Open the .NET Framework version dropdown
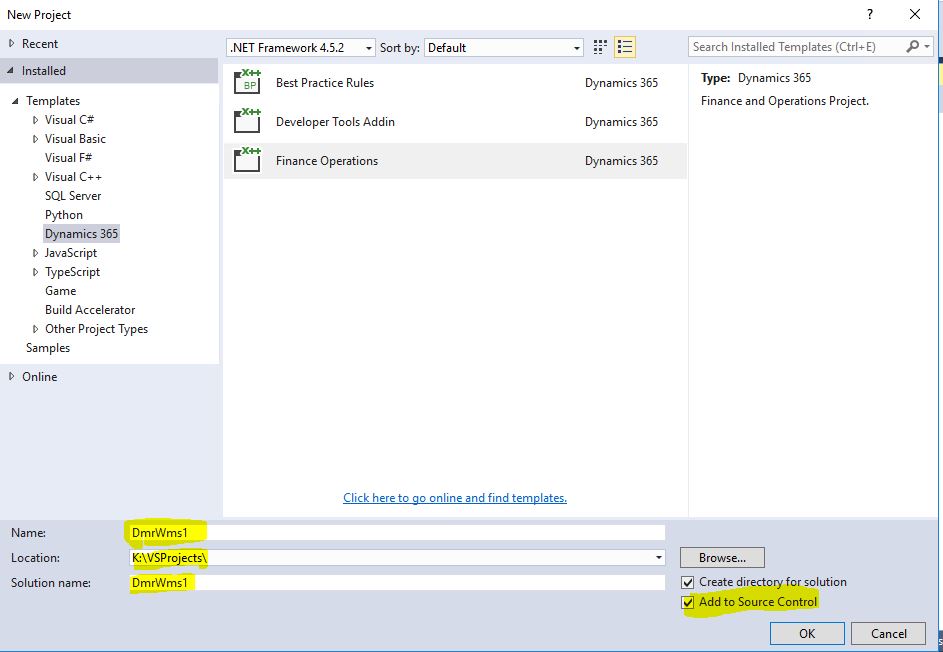The image size is (943, 652). (301, 48)
